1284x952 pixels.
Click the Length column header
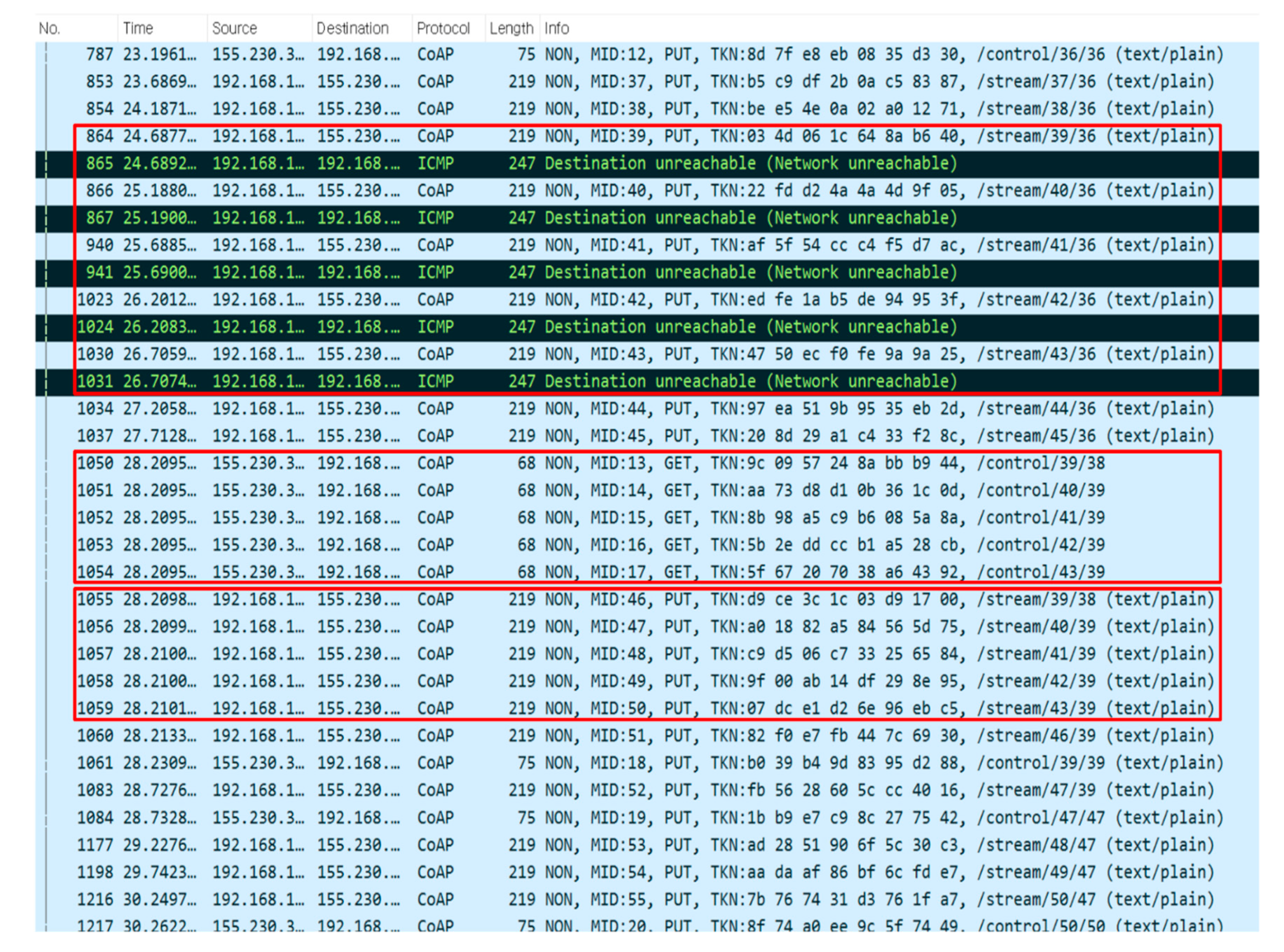(511, 28)
